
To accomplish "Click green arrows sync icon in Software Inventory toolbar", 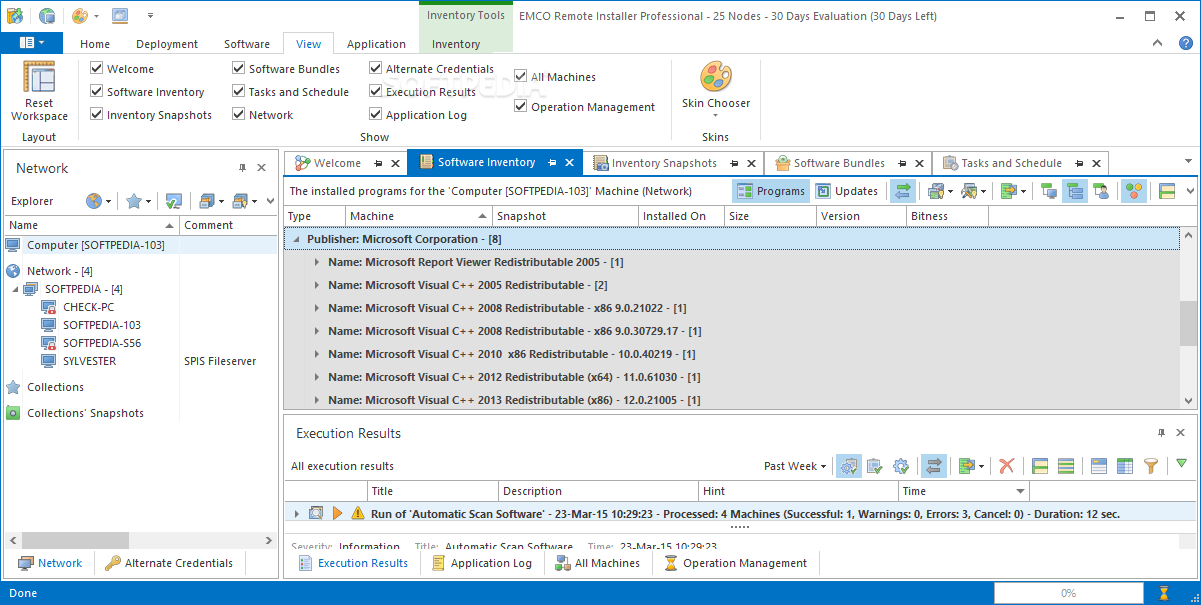I will click(903, 191).
